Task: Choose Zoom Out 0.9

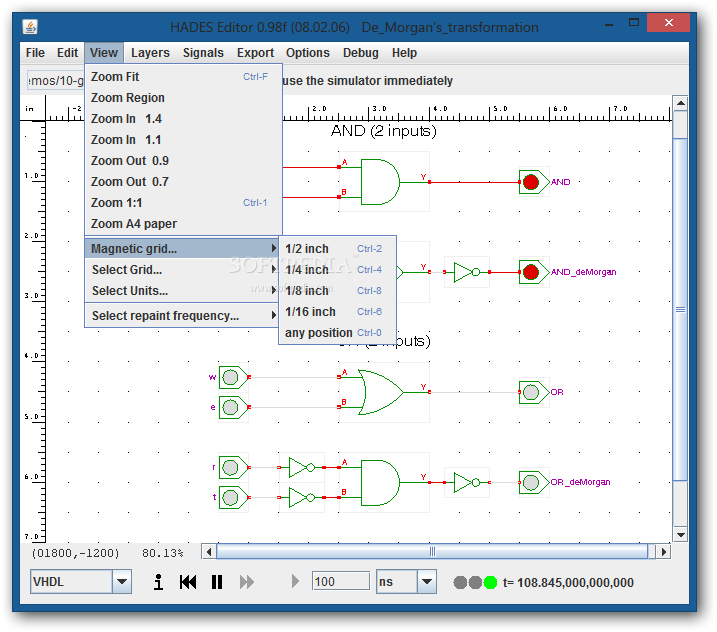Action: [183, 161]
